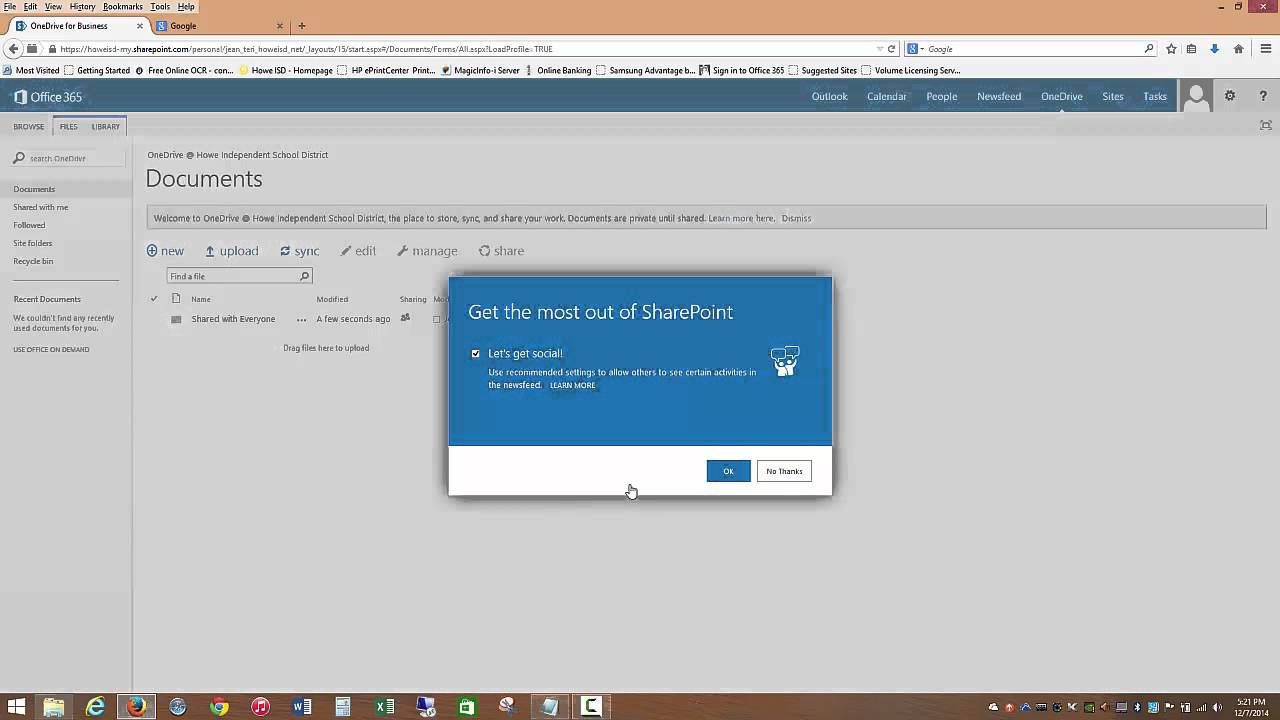
Task: Launch Google Chrome from taskbar
Action: 219,707
